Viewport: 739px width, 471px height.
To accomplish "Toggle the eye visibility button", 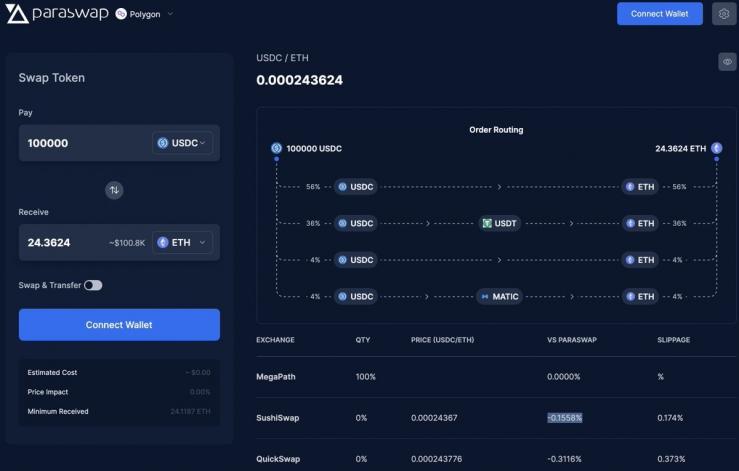I will coord(727,62).
